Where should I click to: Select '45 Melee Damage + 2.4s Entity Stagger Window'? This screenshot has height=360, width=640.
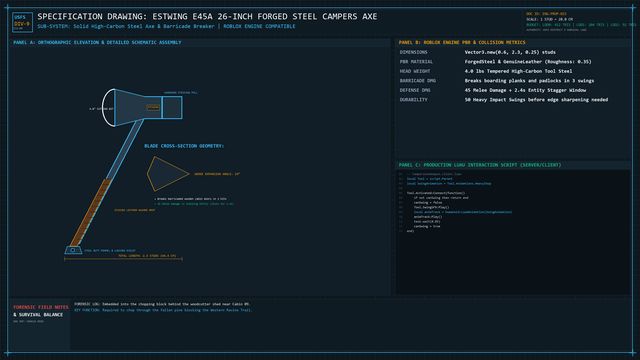[x=525, y=90]
